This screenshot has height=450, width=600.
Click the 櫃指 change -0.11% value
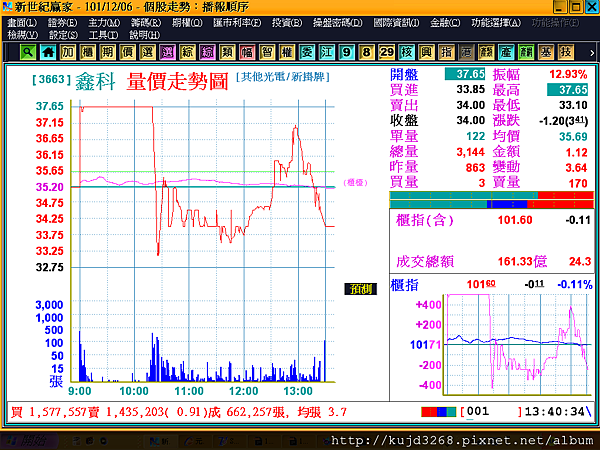click(575, 284)
